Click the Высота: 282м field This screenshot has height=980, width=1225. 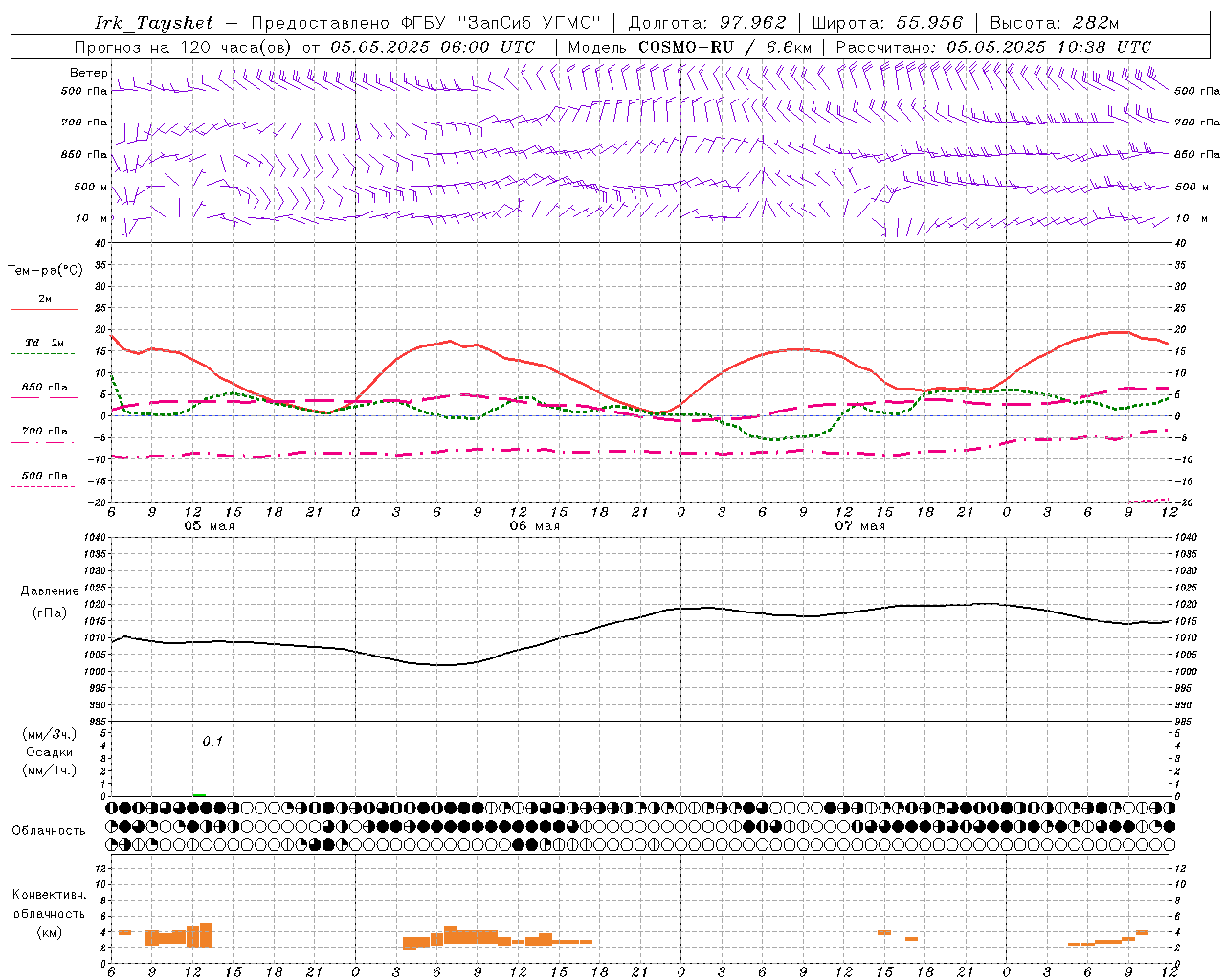(x=1055, y=23)
